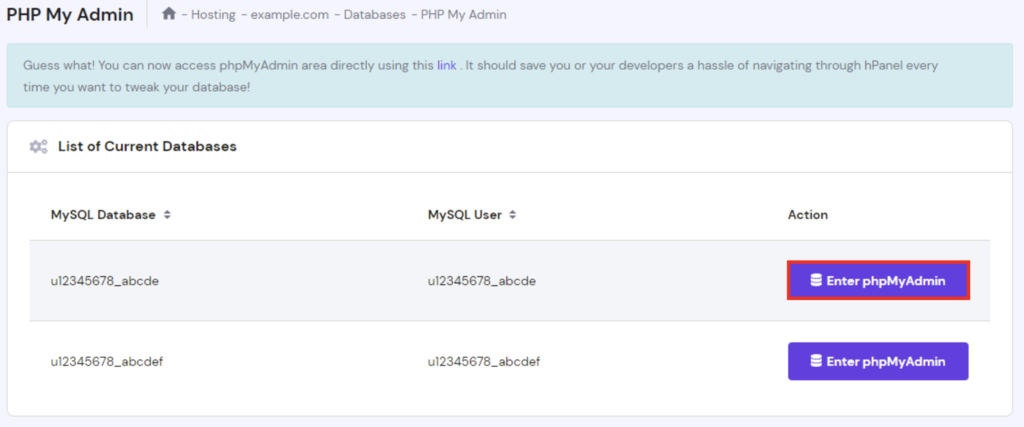Viewport: 1024px width, 427px height.
Task: Click the gears icon beside List of Current Databases
Action: (x=38, y=146)
